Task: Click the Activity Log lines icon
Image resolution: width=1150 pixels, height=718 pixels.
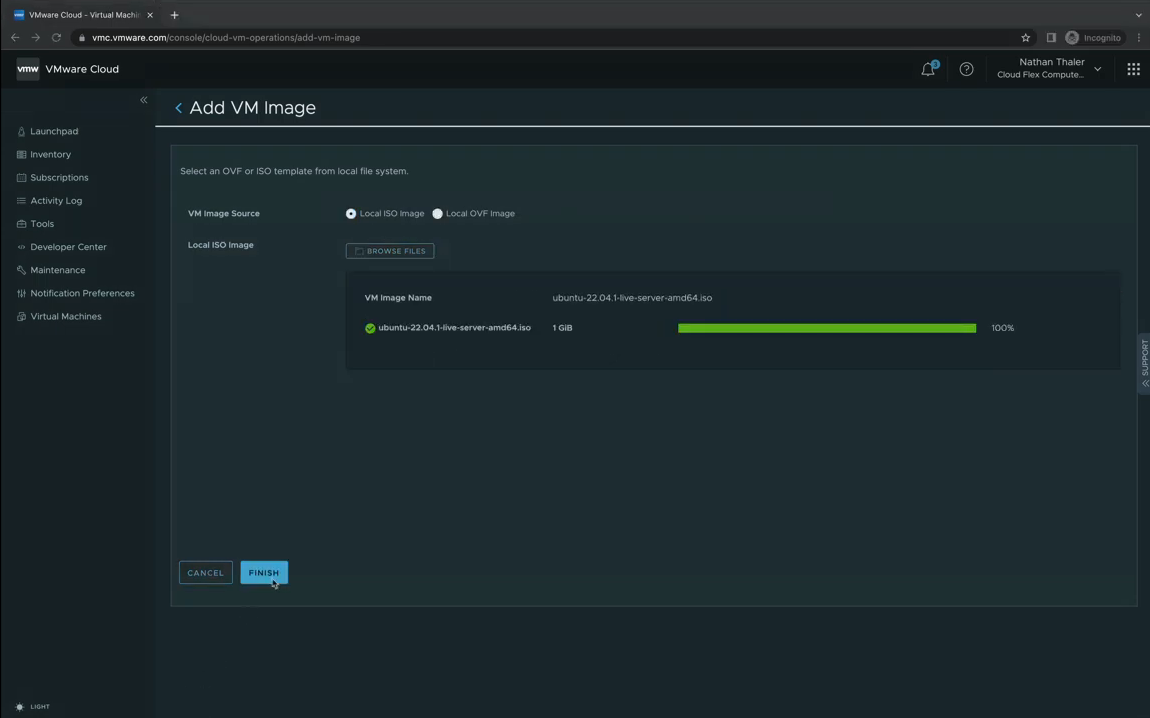Action: click(x=21, y=200)
